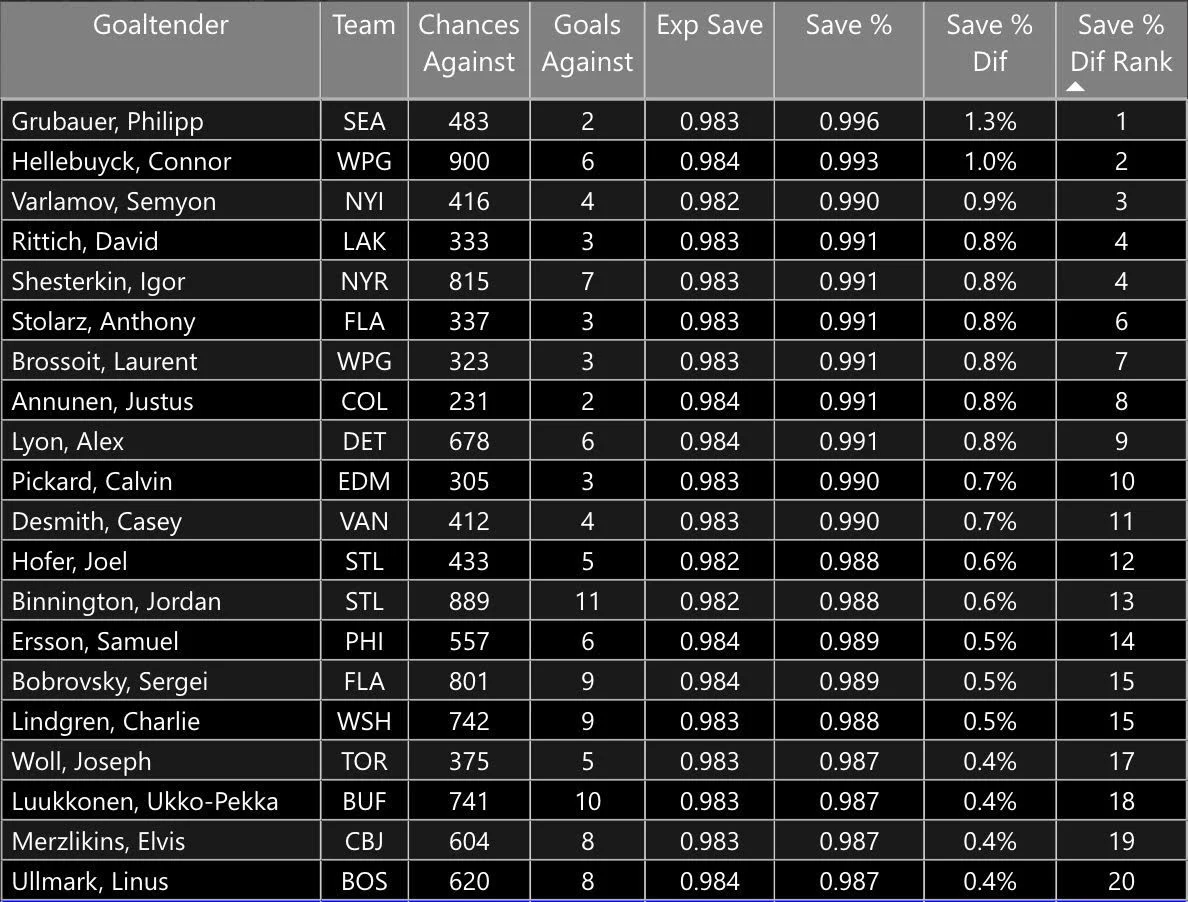1188x902 pixels.
Task: Select Binnington's 11 goals against cell
Action: click(587, 602)
